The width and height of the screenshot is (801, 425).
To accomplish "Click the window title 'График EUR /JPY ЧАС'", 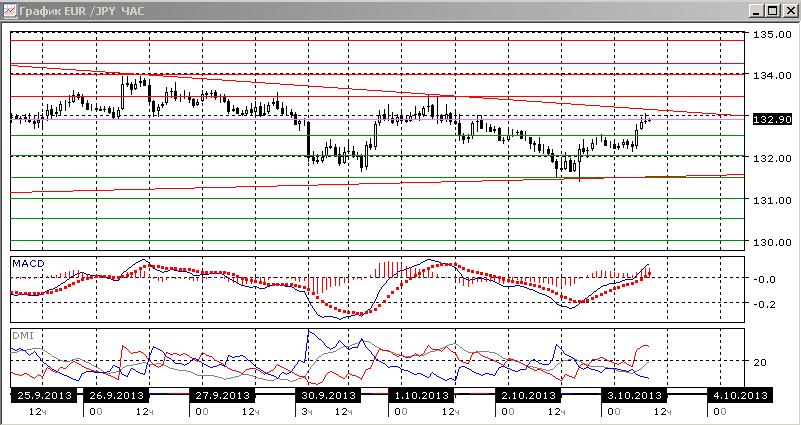I will click(82, 11).
